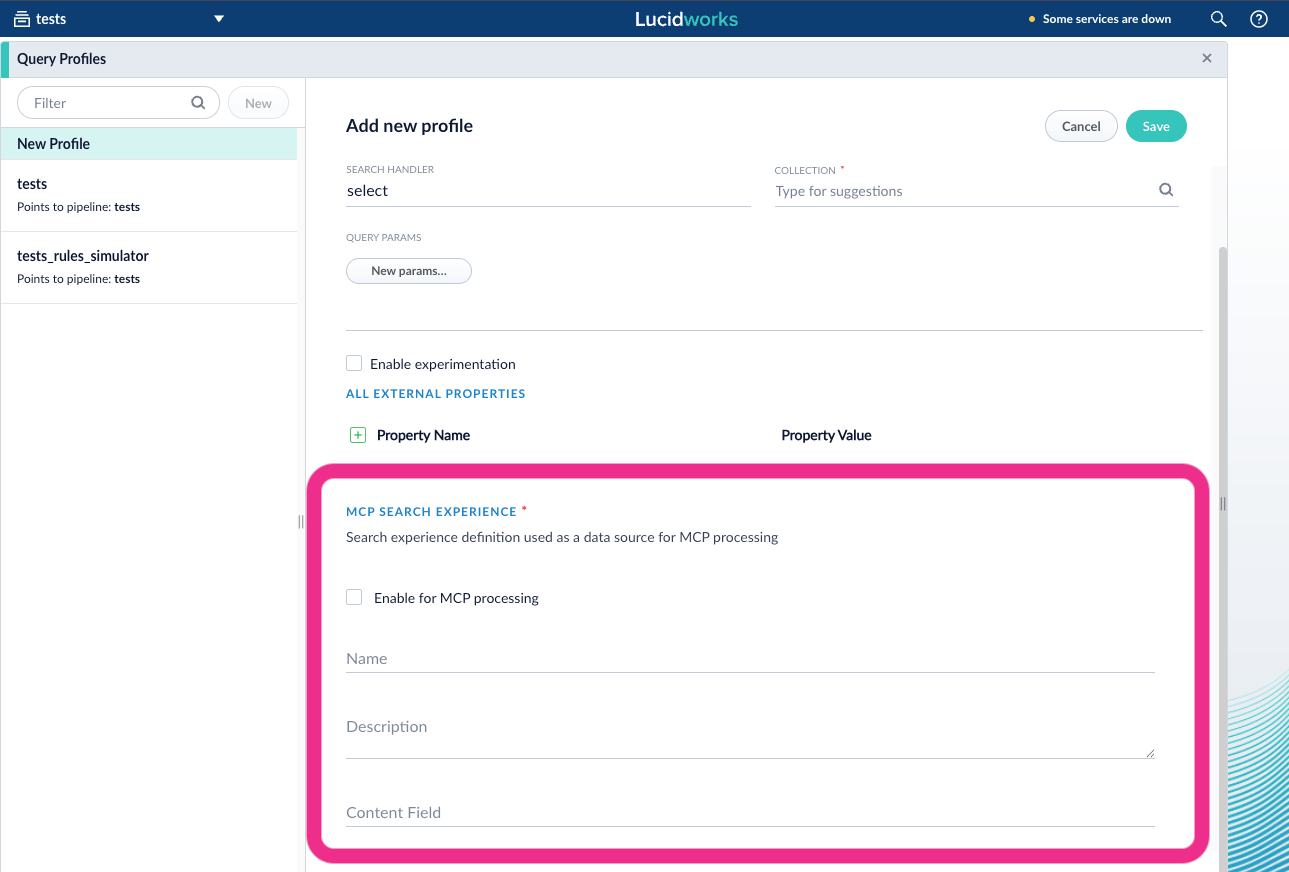Click the Content Field input
1289x872 pixels.
(750, 813)
